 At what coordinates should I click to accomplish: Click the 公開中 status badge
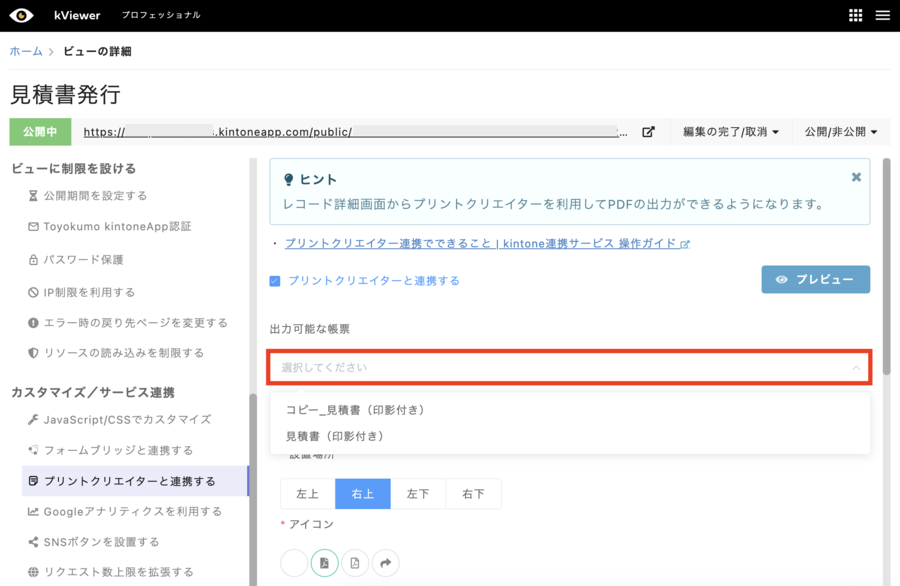(40, 132)
